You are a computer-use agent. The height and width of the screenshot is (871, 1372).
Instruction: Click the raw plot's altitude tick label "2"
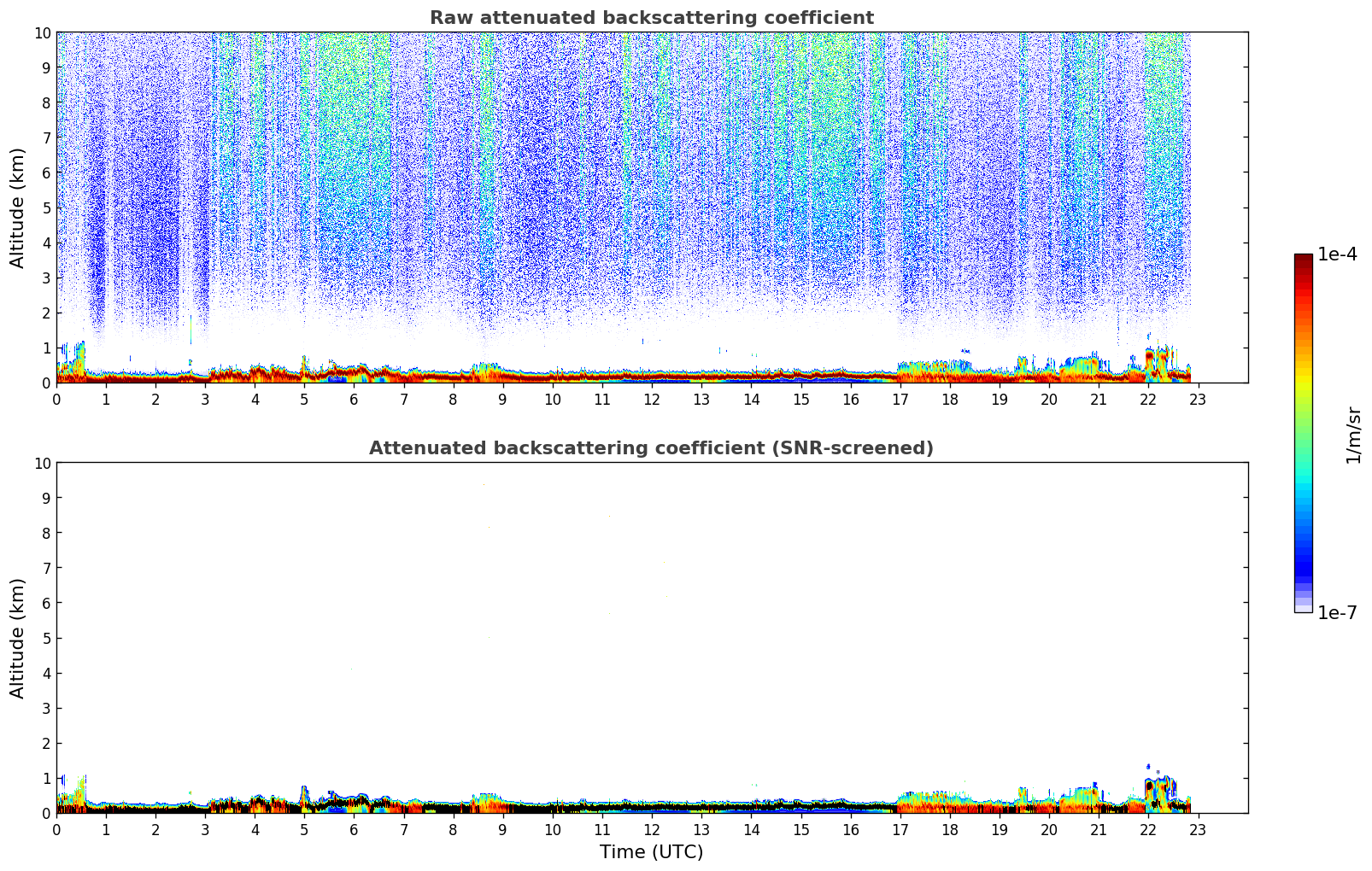coord(47,313)
